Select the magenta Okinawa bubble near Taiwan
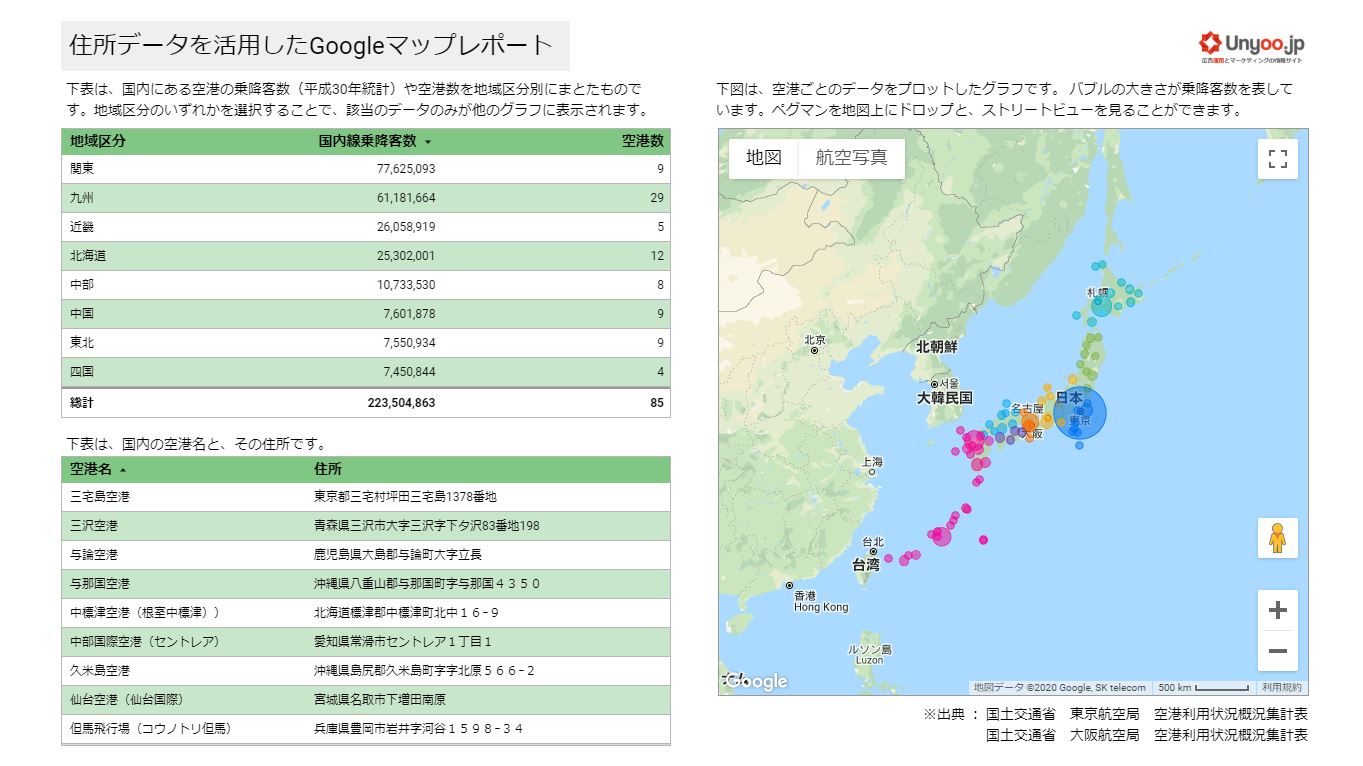Screen dimensions: 1363x766 coord(941,536)
